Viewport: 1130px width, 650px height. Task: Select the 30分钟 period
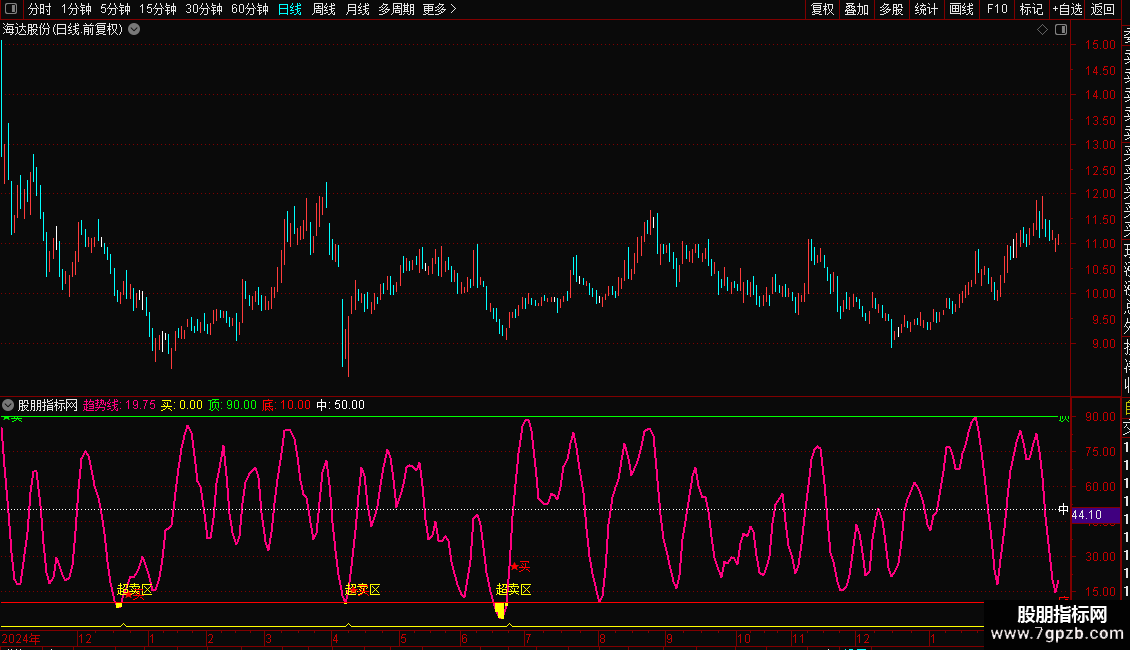(x=204, y=9)
